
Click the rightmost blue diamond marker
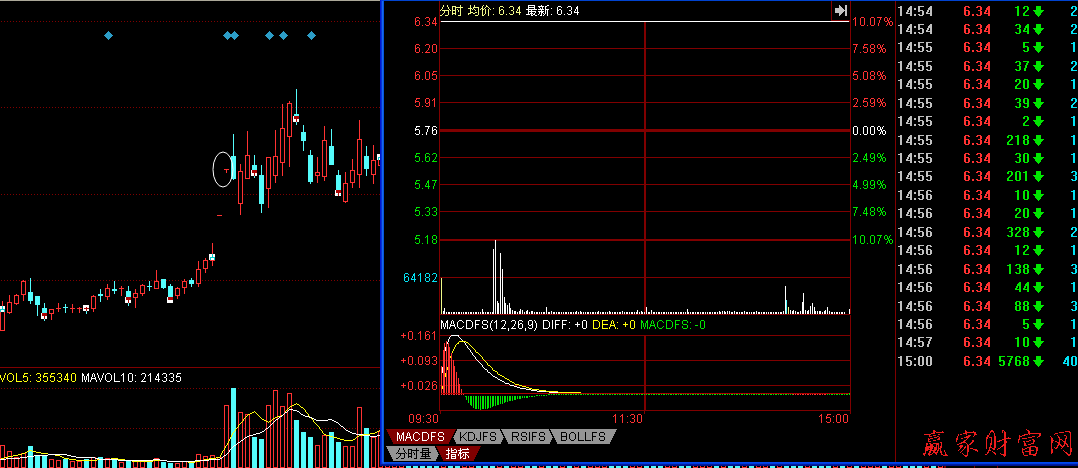311,36
